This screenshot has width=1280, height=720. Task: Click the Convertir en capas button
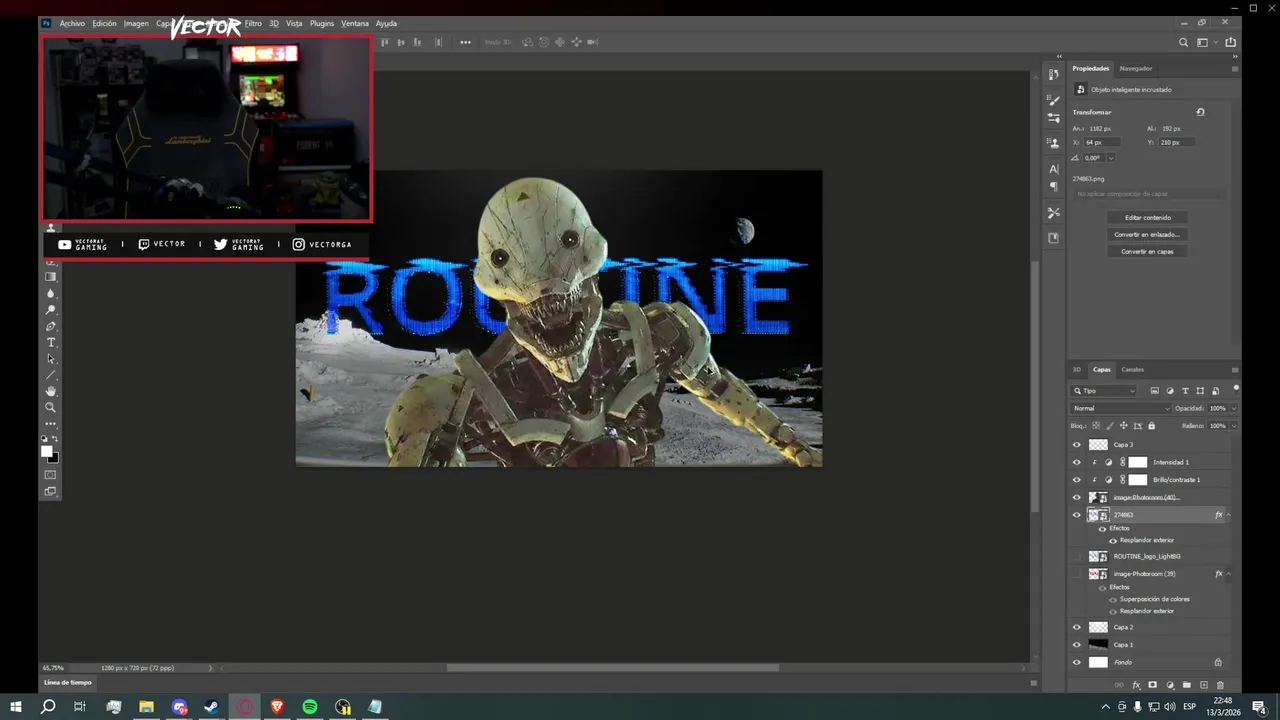tap(1147, 251)
